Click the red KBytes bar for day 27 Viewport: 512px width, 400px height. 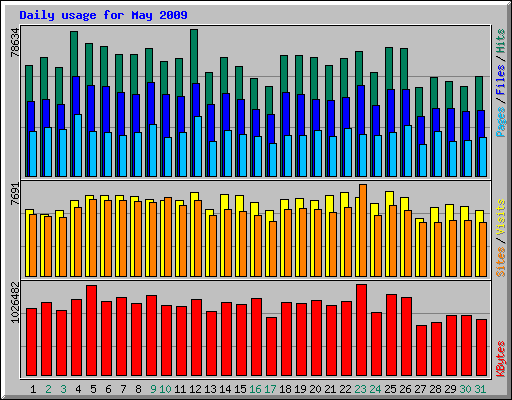click(x=421, y=351)
